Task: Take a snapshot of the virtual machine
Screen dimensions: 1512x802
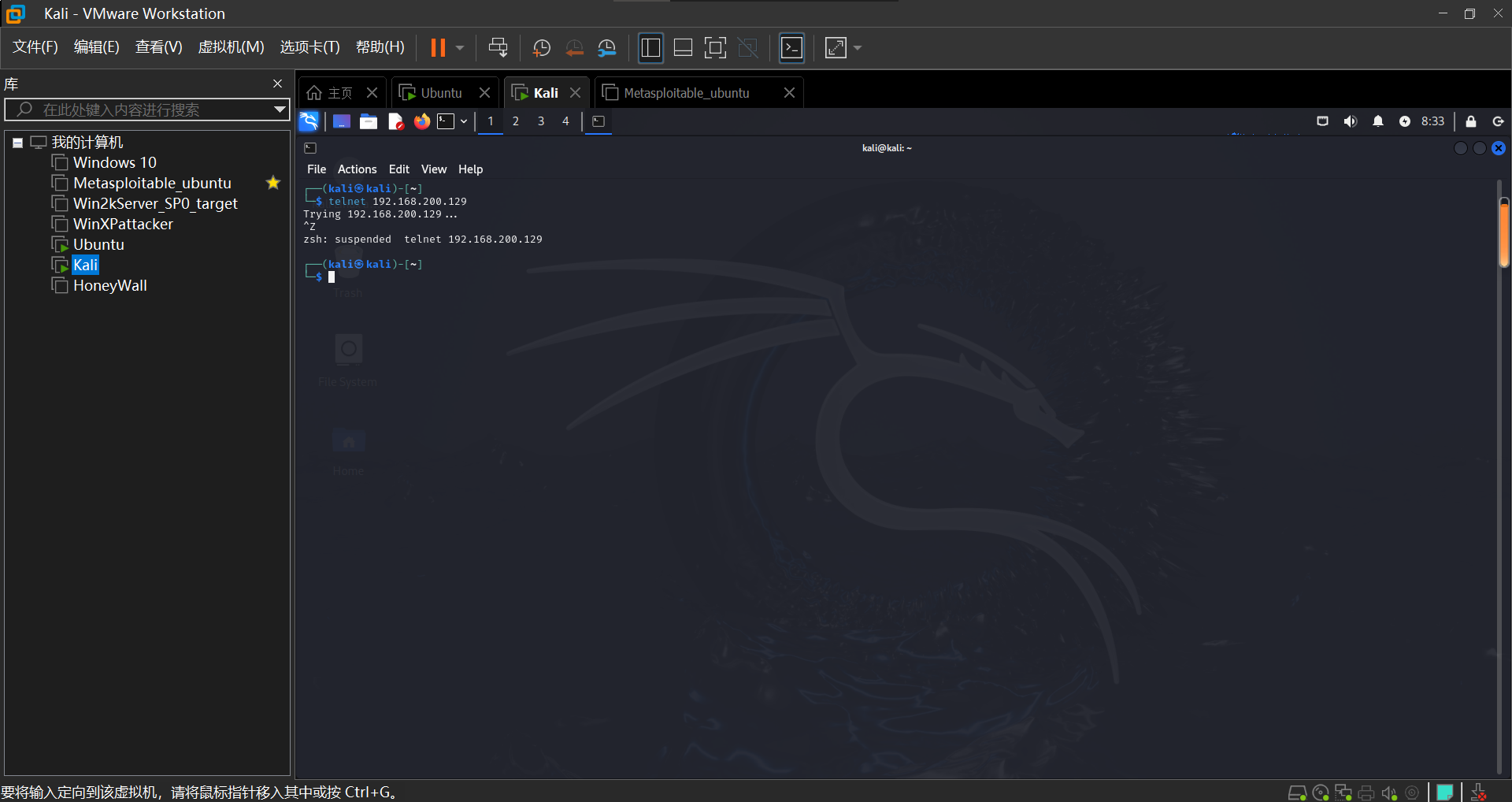Action: click(x=542, y=48)
